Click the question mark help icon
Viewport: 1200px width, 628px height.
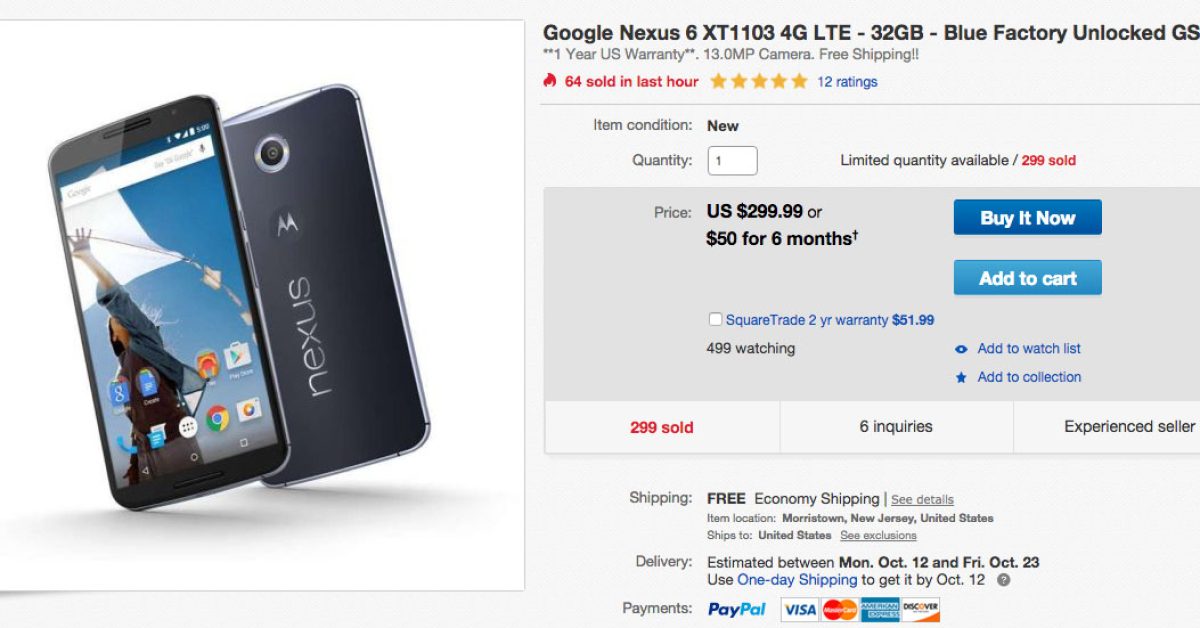1003,580
